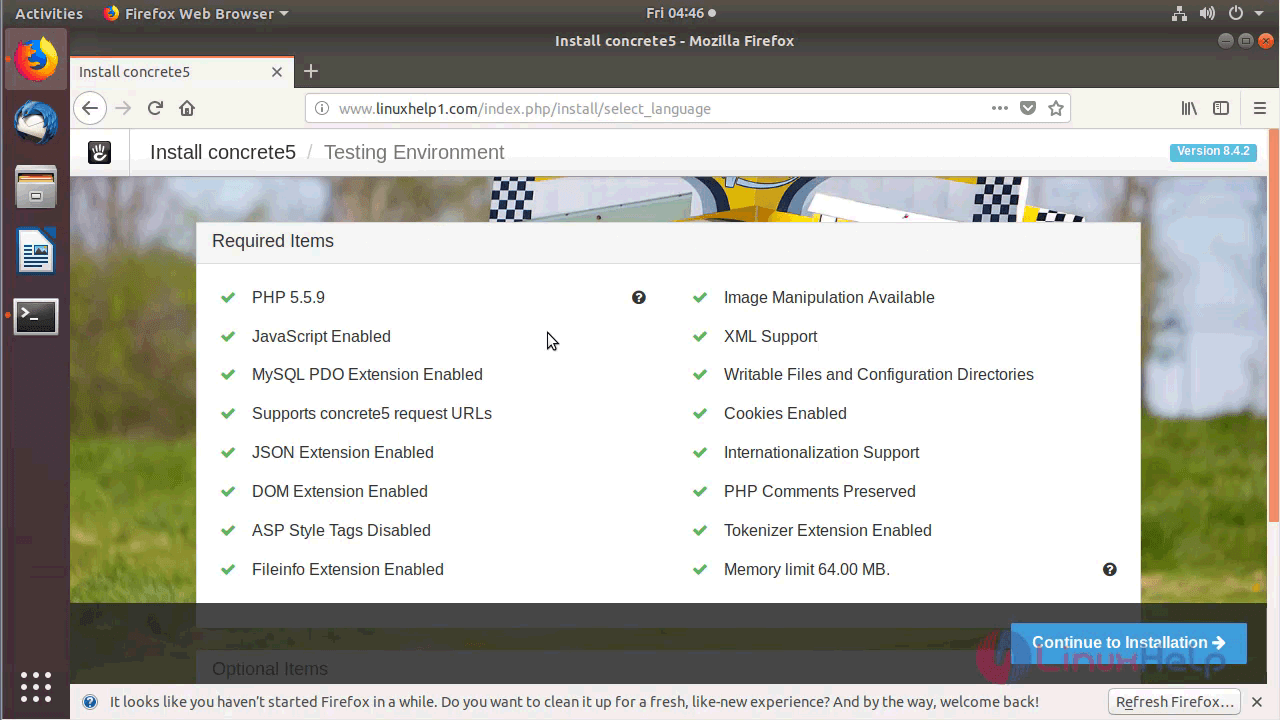Bookmark this page with the star
Image resolution: width=1280 pixels, height=720 pixels.
(x=1056, y=108)
